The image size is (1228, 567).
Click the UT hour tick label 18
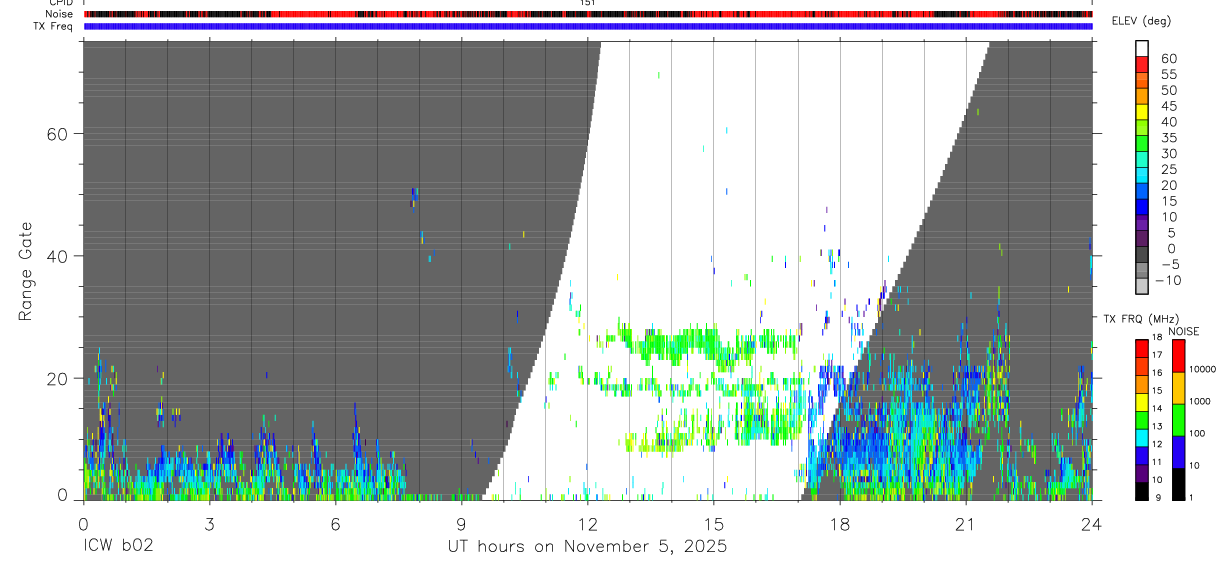click(x=839, y=524)
